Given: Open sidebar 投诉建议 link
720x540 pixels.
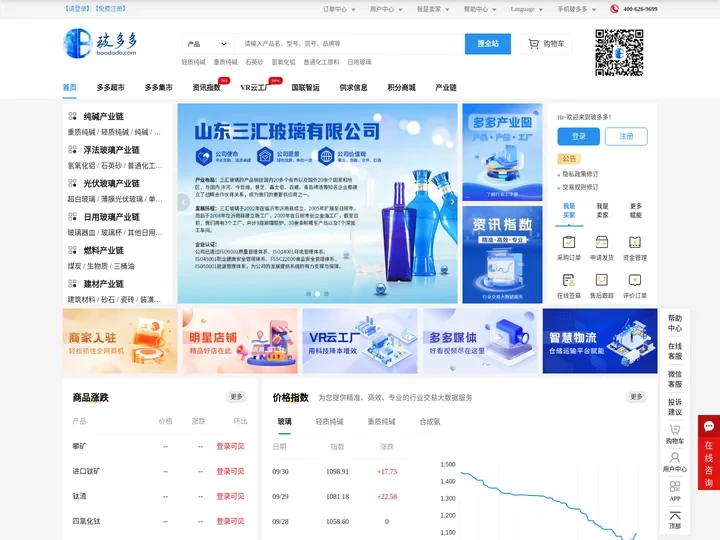Looking at the screenshot, I should pyautogui.click(x=675, y=407).
